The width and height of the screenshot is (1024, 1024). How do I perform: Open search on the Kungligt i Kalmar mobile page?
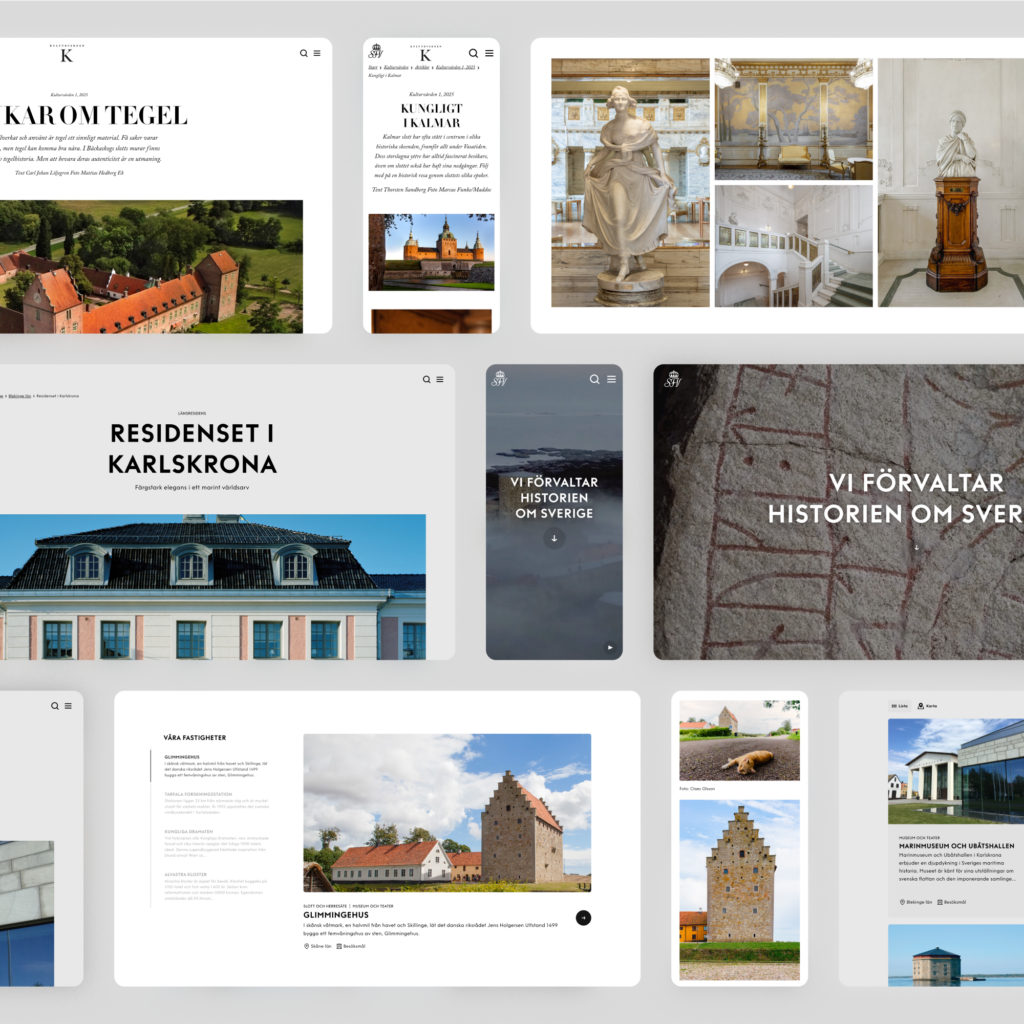tap(473, 54)
